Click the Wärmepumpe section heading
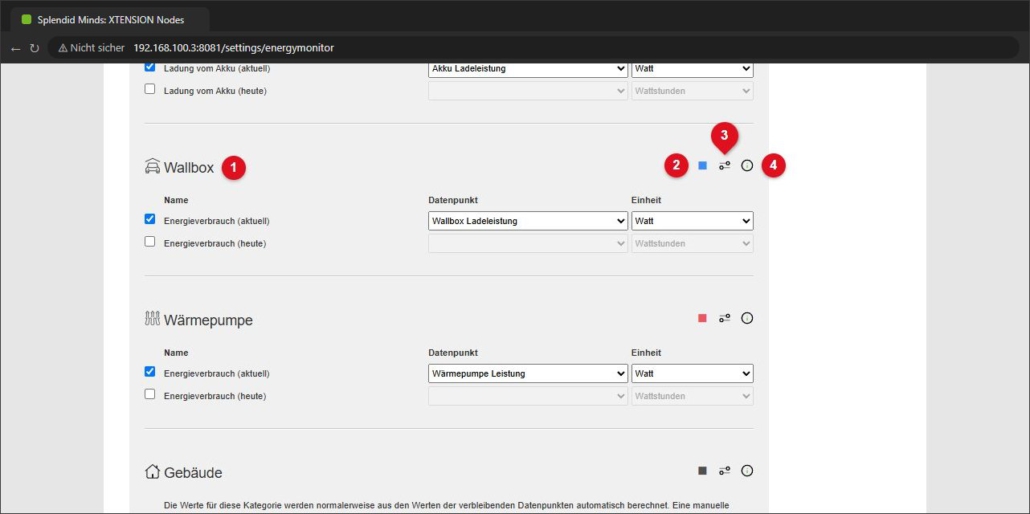Image resolution: width=1030 pixels, height=514 pixels. [208, 320]
